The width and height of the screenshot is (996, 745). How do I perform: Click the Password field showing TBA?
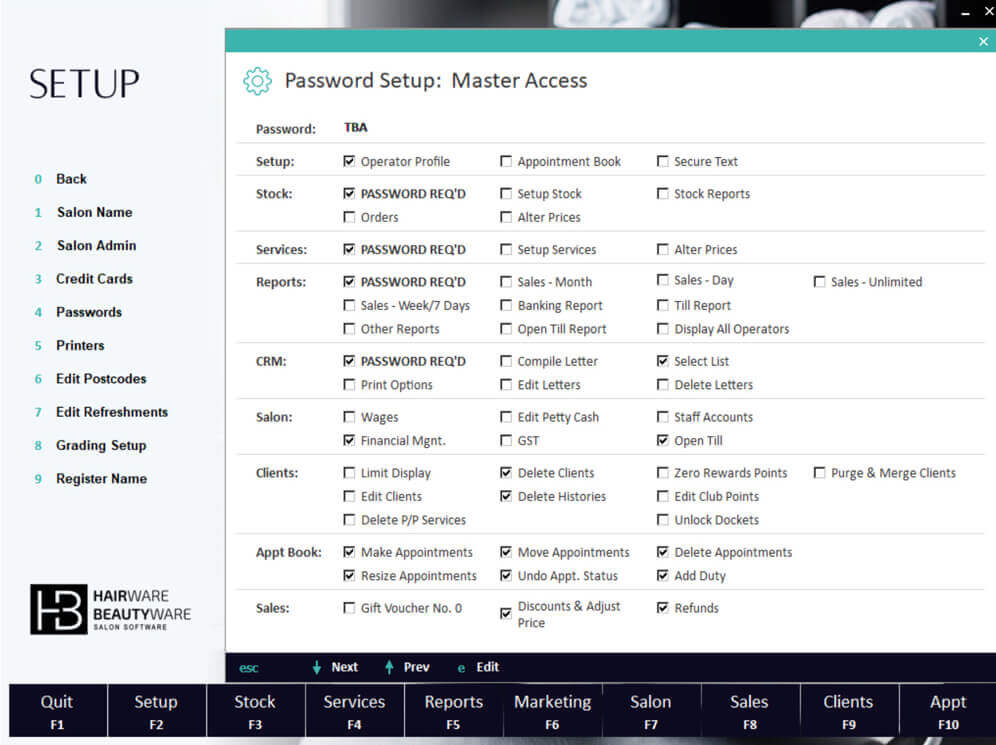point(356,128)
